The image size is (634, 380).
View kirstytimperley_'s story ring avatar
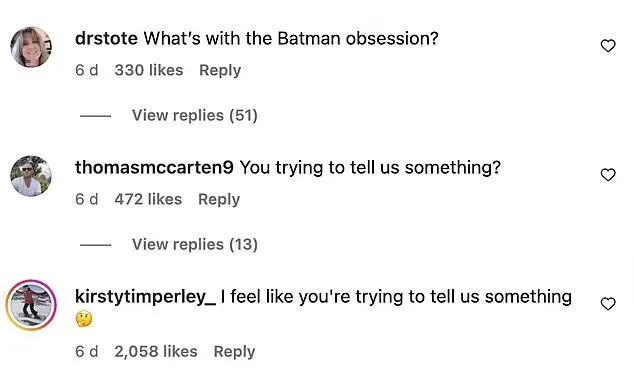point(31,305)
